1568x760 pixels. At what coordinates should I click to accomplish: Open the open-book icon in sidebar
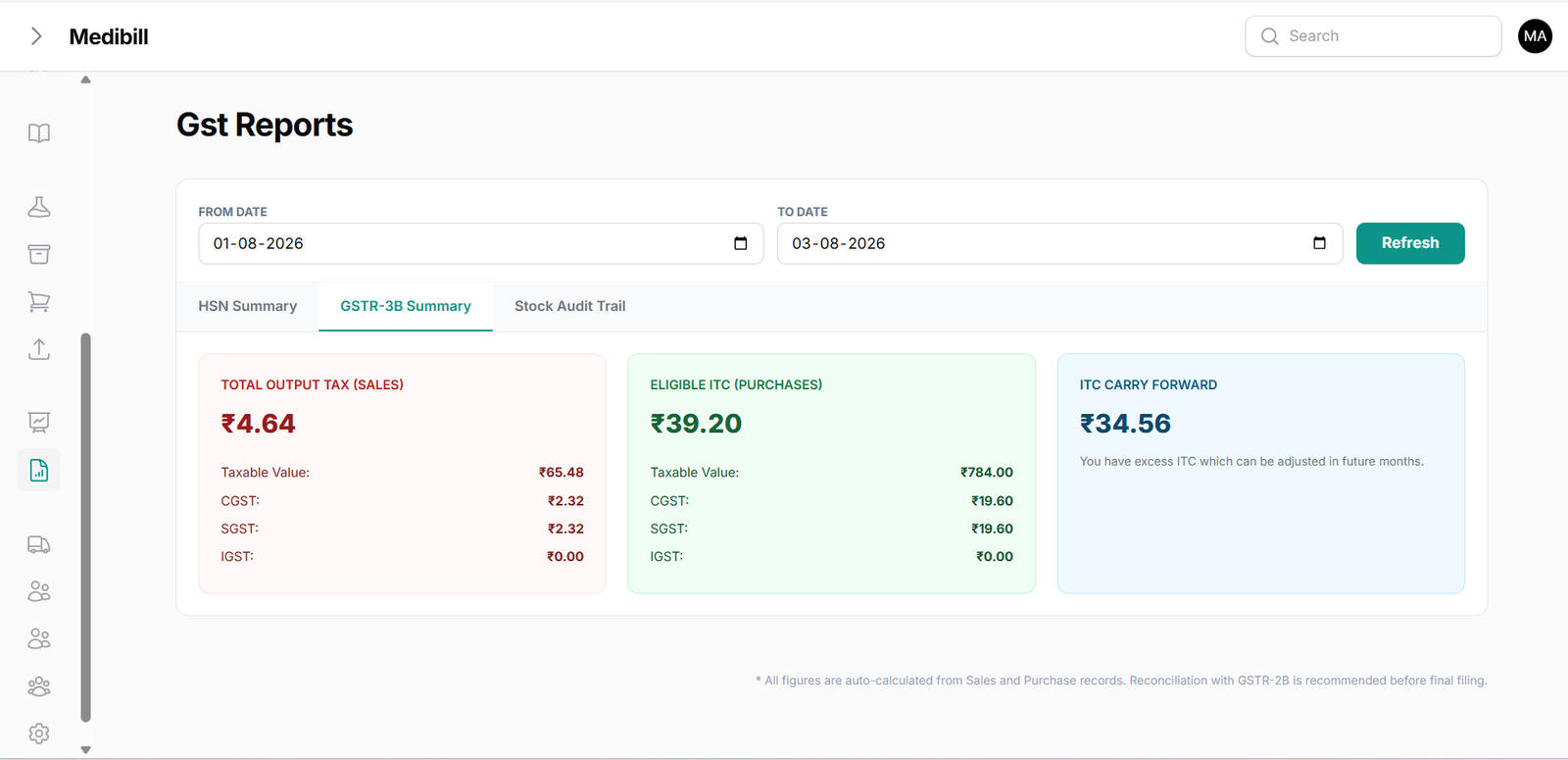click(x=39, y=133)
